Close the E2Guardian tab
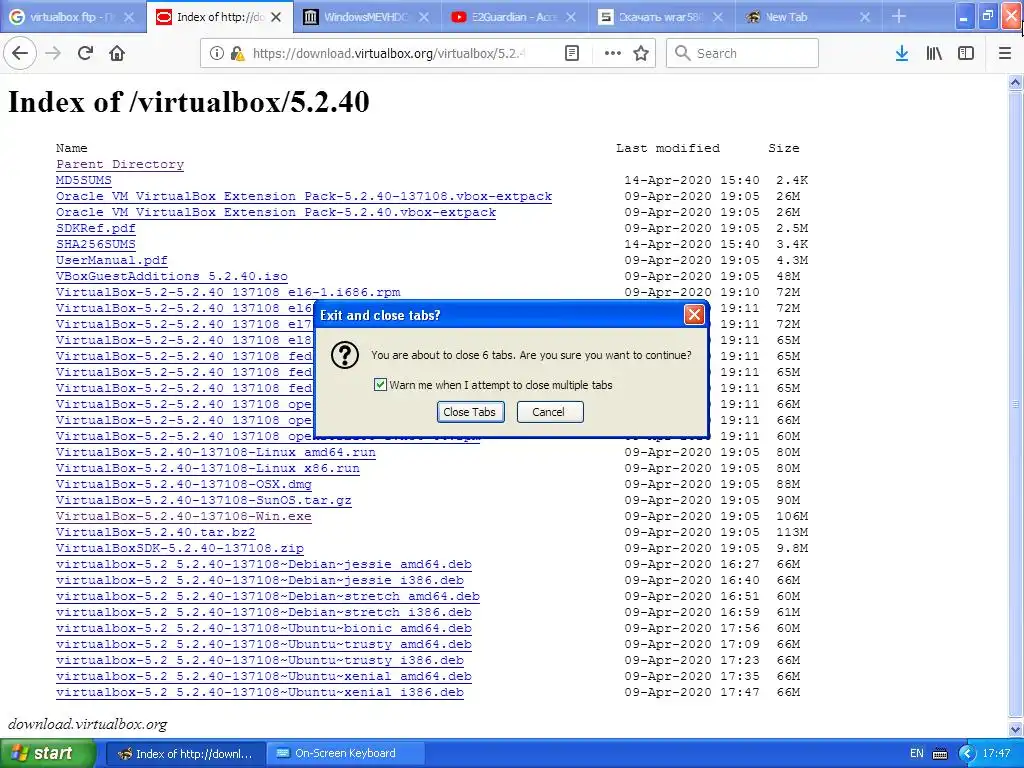 (x=571, y=18)
